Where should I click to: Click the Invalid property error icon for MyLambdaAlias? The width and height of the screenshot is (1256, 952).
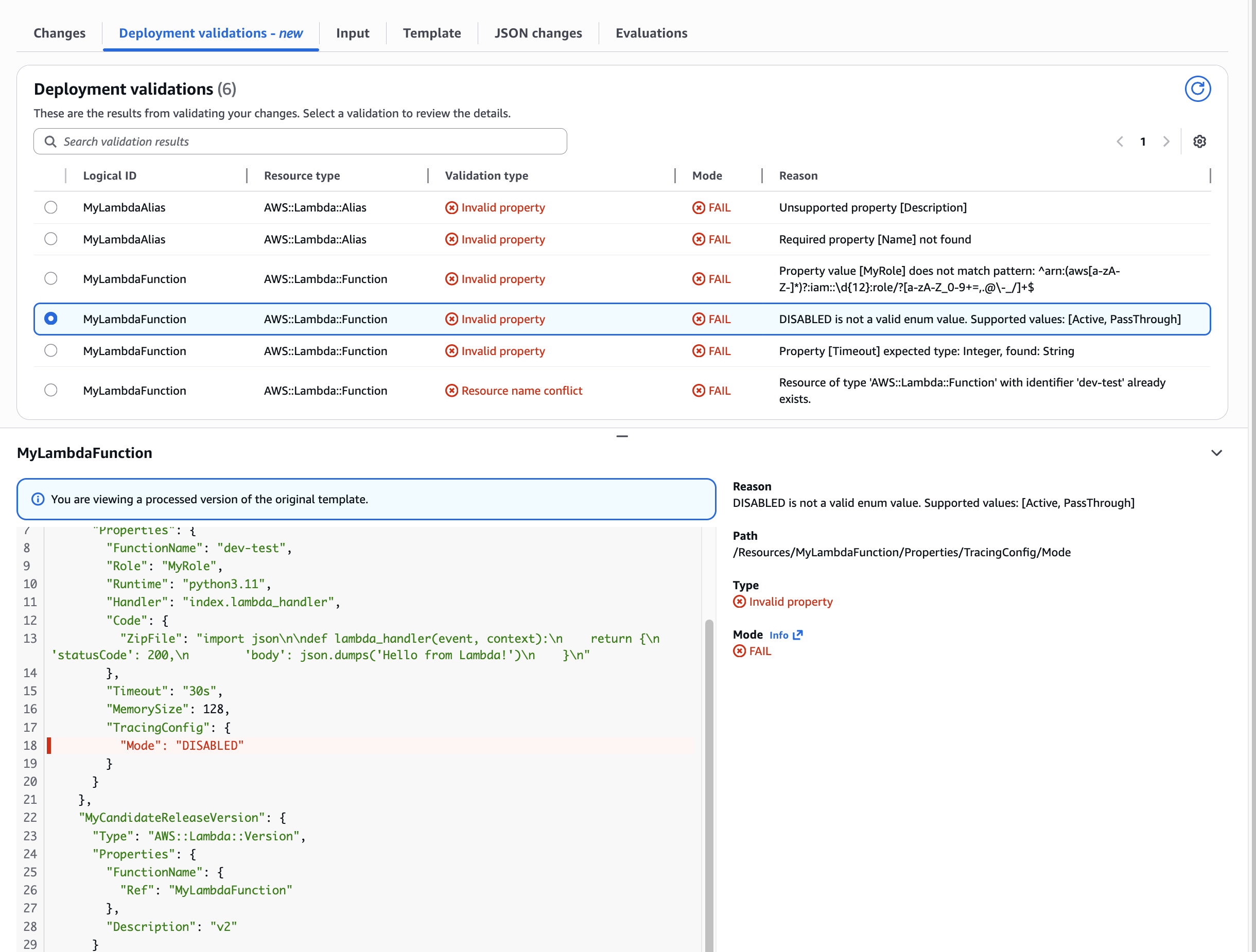point(451,207)
